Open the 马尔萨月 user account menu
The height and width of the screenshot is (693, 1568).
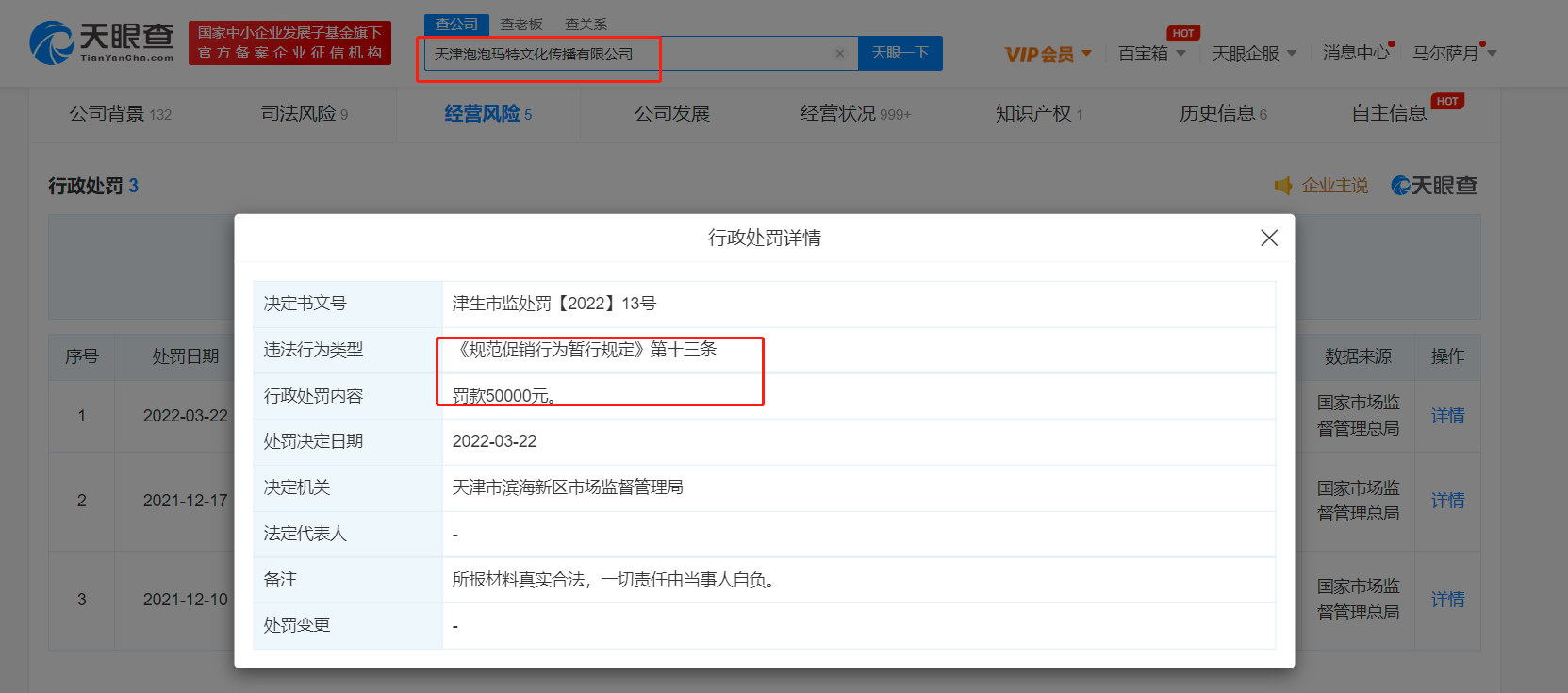click(x=1453, y=54)
